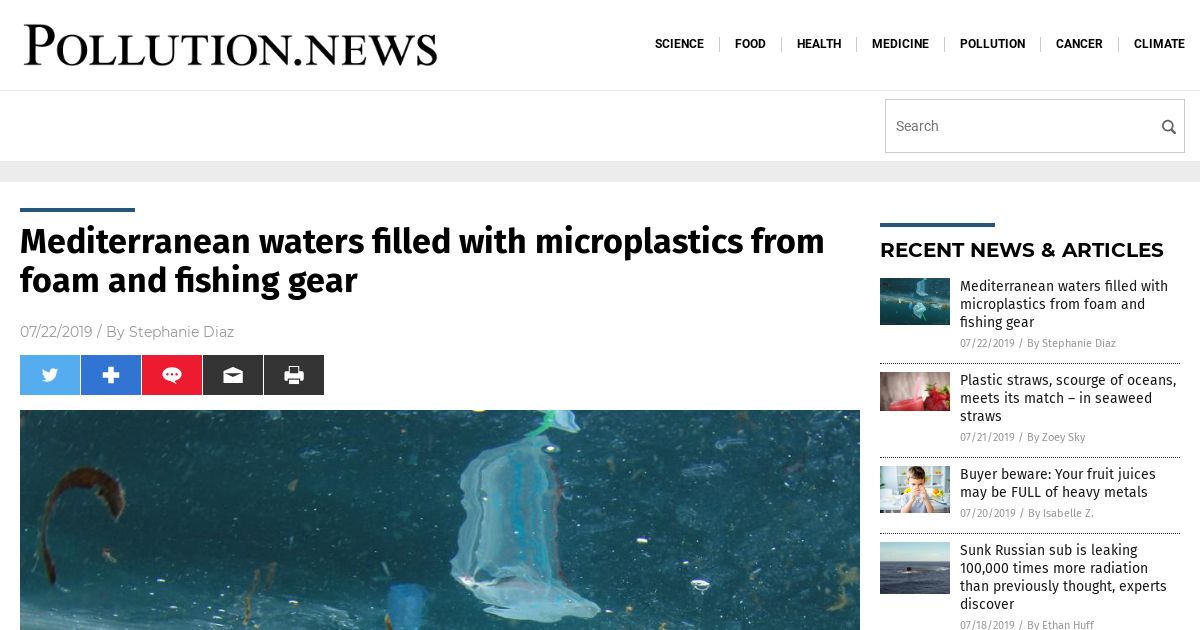Image resolution: width=1200 pixels, height=630 pixels.
Task: Print article using printer icon
Action: coord(294,375)
